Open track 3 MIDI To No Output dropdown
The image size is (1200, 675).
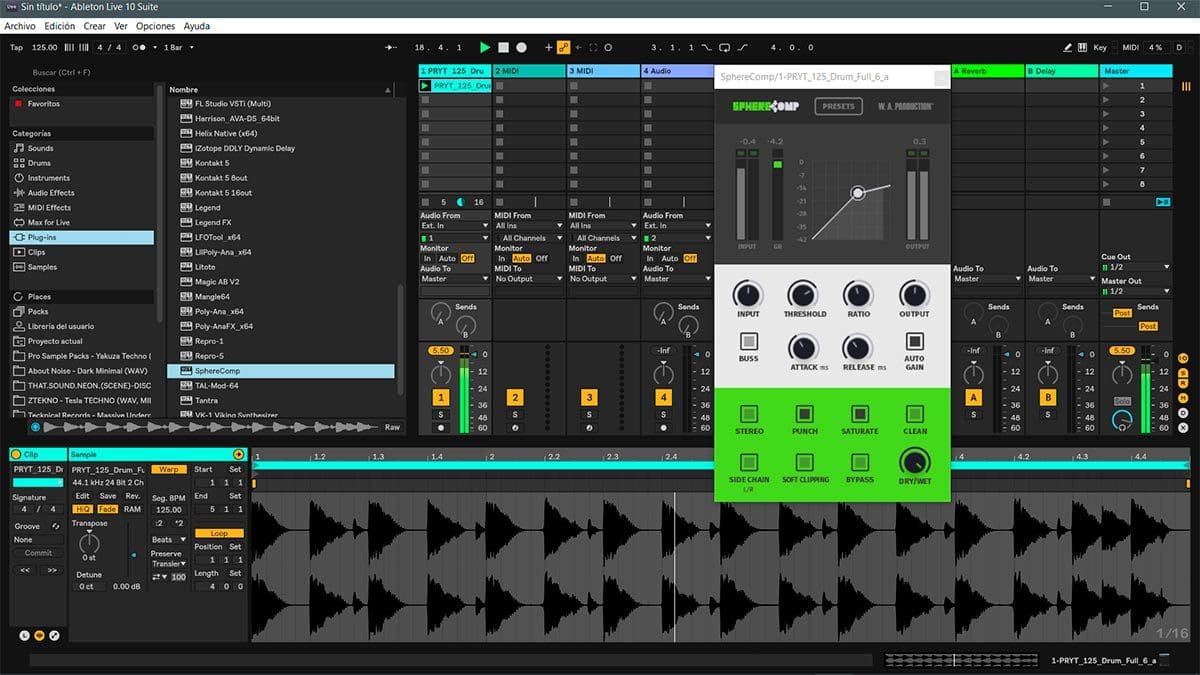coord(603,279)
